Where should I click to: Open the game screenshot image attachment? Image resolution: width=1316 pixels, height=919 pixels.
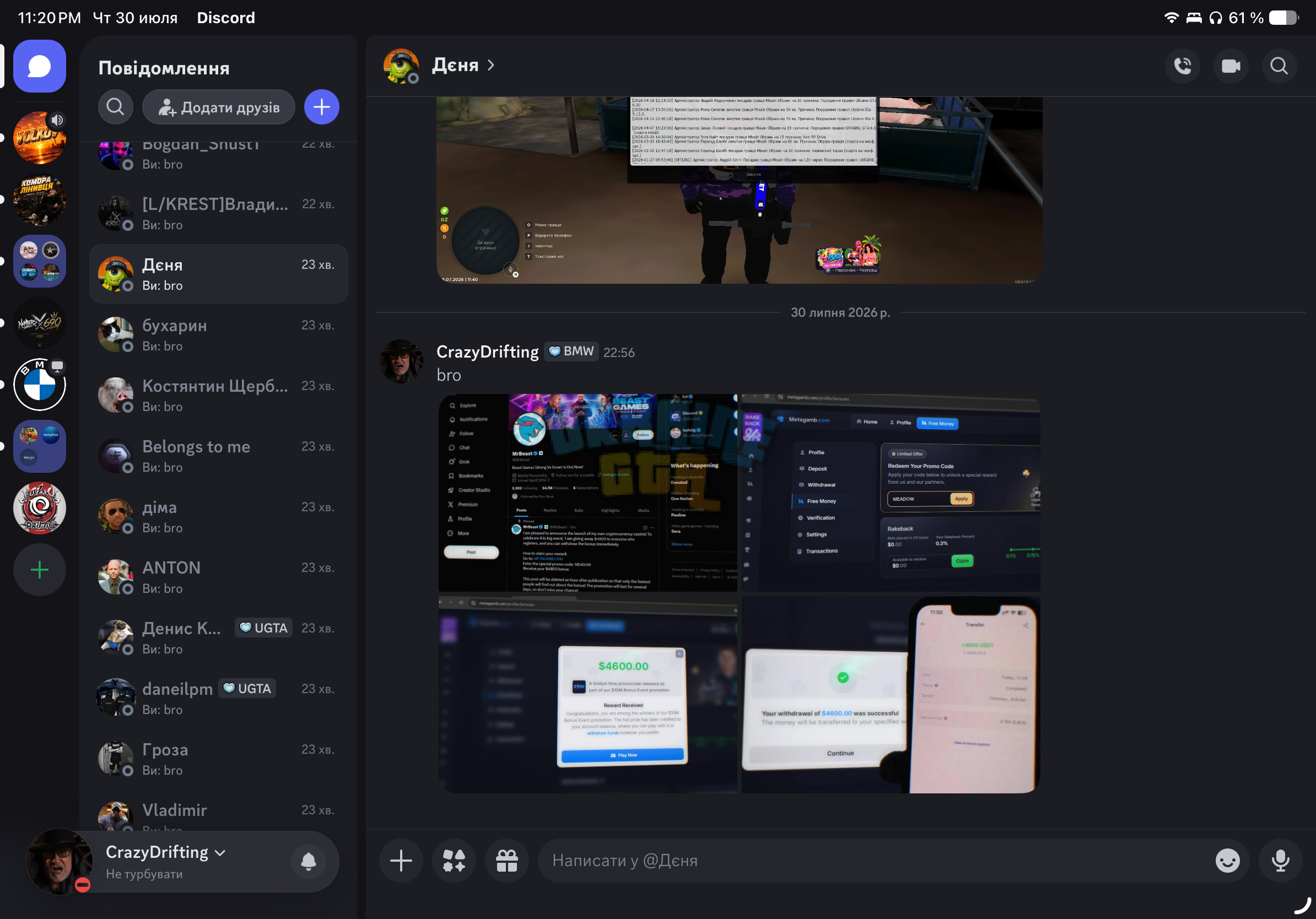740,190
